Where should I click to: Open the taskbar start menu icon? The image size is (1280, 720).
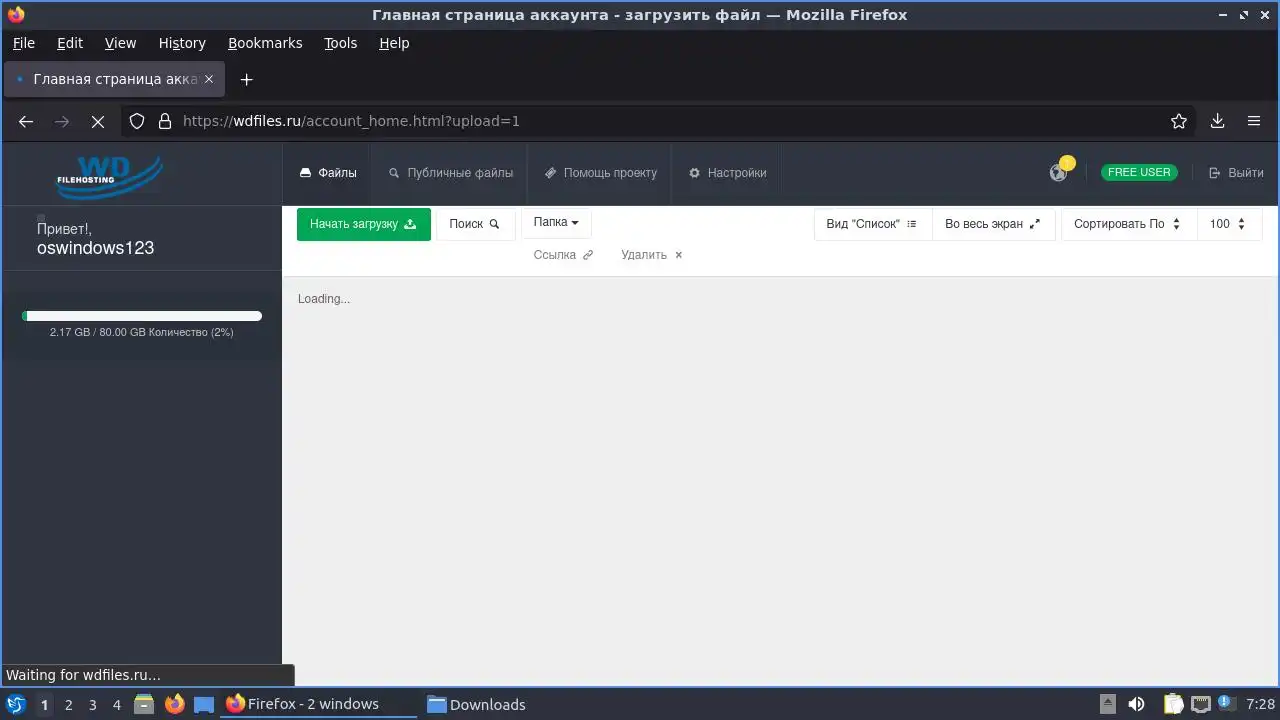pyautogui.click(x=16, y=704)
